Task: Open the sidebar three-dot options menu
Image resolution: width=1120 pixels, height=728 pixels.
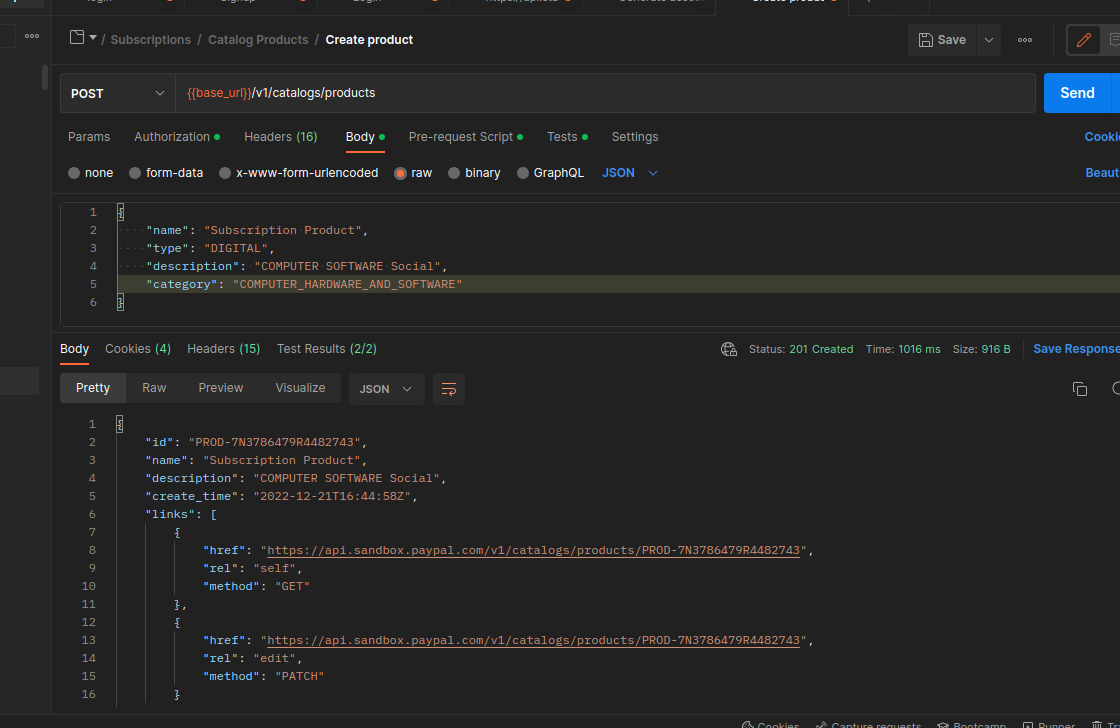Action: pos(32,36)
